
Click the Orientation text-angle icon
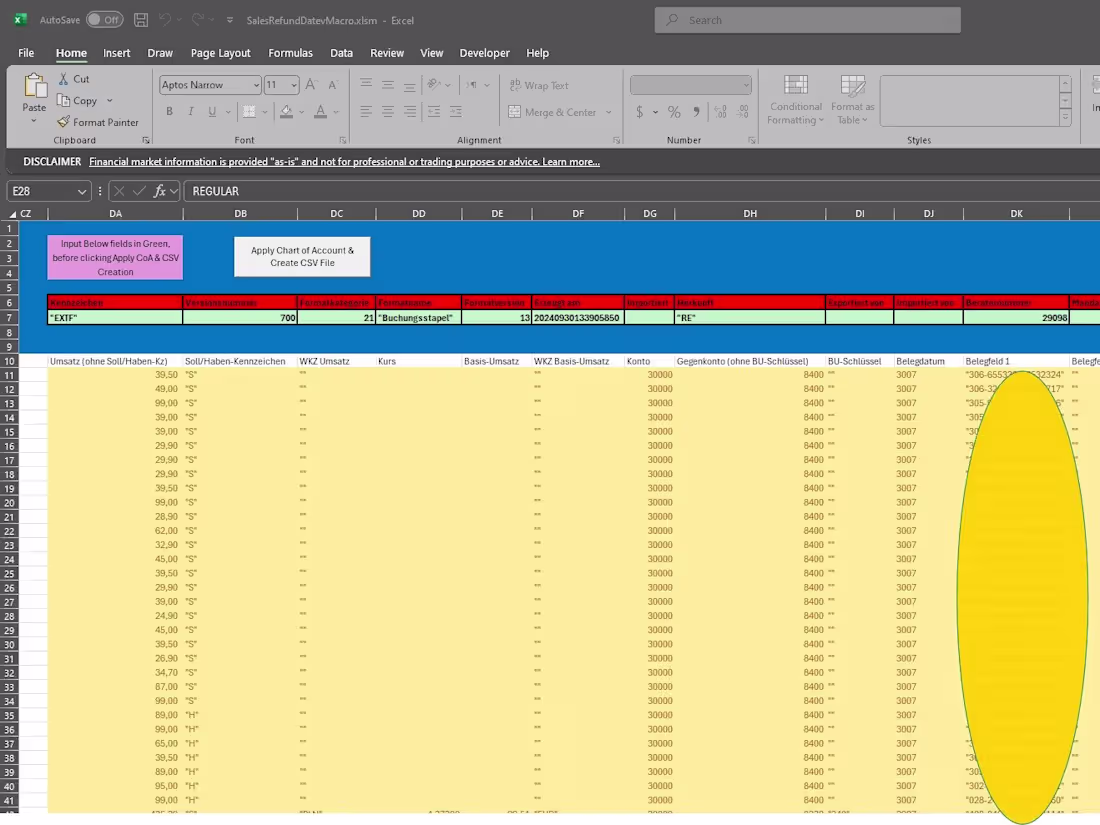(x=434, y=85)
